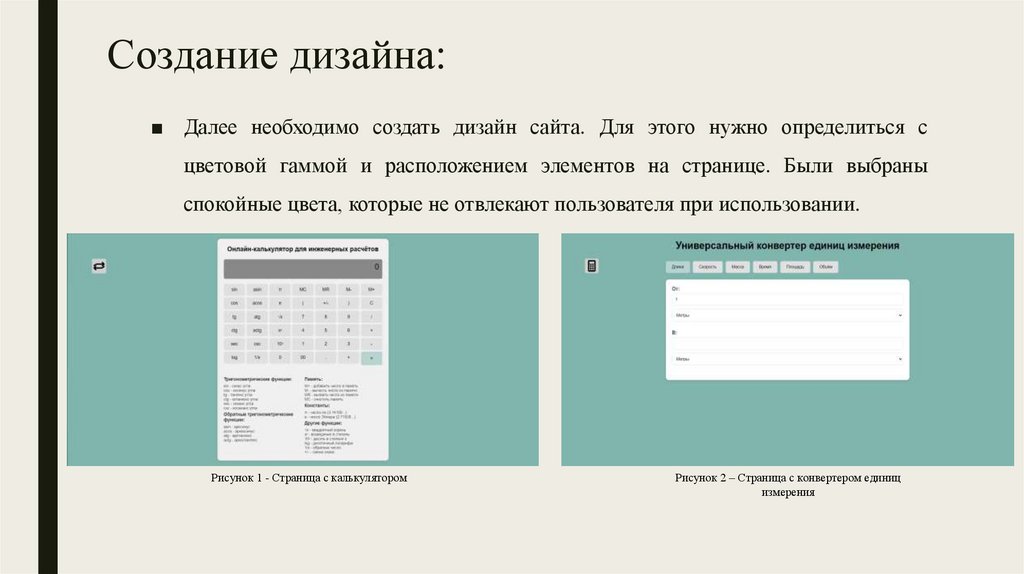1024x574 pixels.
Task: Click the calculator display showing 0
Action: (303, 268)
